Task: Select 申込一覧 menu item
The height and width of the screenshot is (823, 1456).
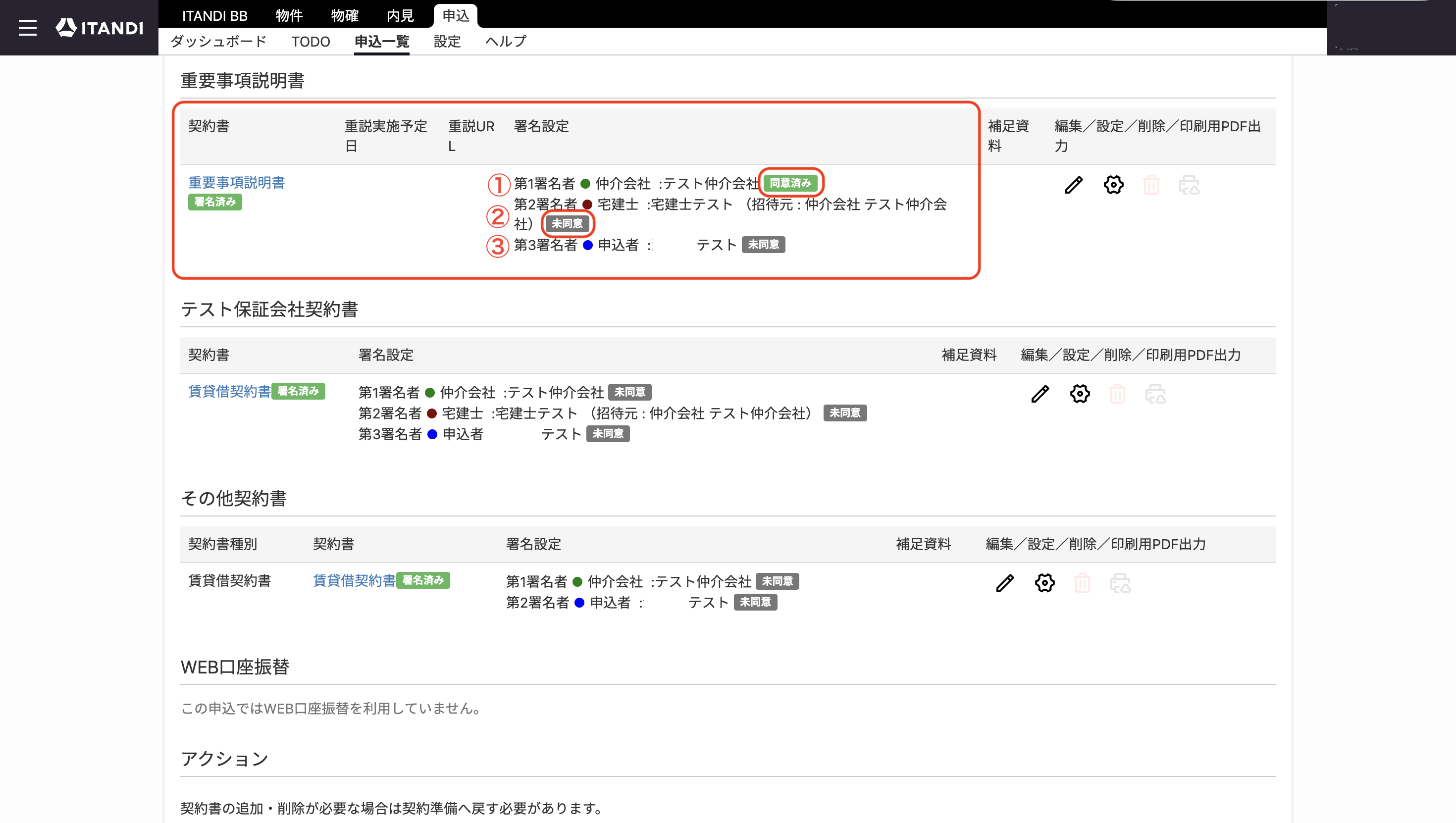Action: pyautogui.click(x=381, y=41)
